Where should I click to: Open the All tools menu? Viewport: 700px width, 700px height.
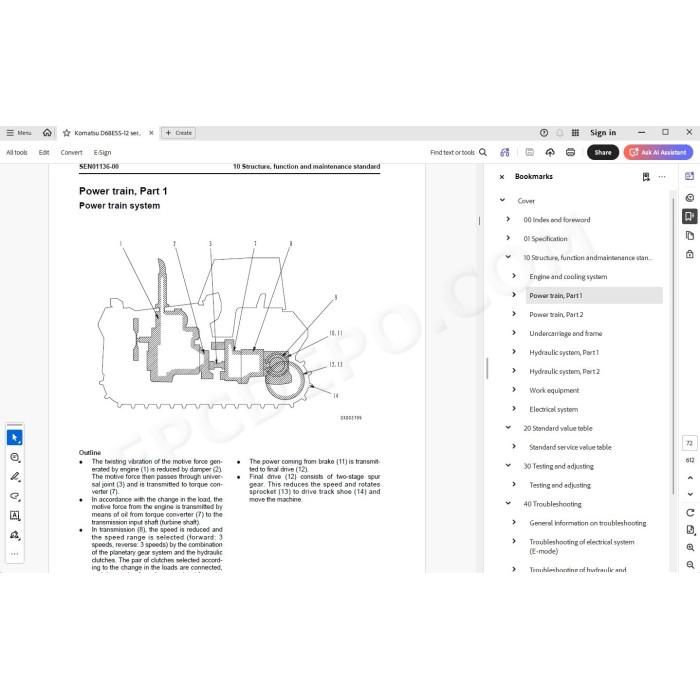(17, 152)
